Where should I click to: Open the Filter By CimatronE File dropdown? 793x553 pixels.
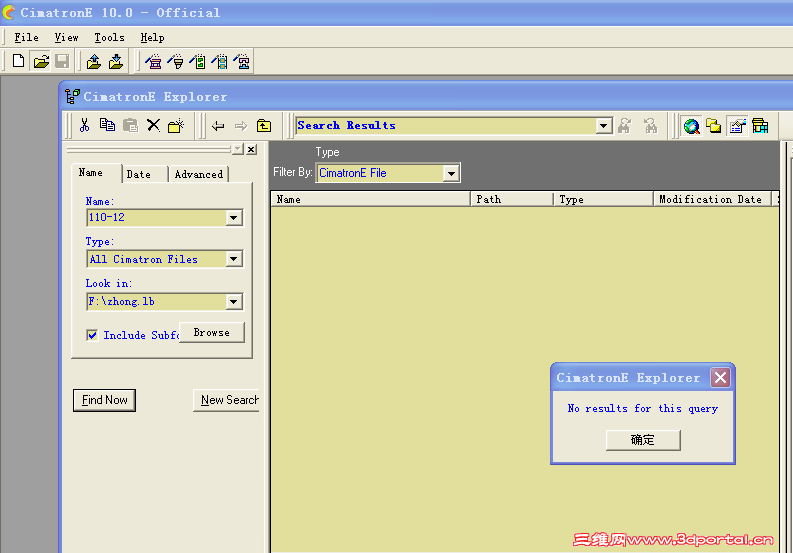click(451, 174)
